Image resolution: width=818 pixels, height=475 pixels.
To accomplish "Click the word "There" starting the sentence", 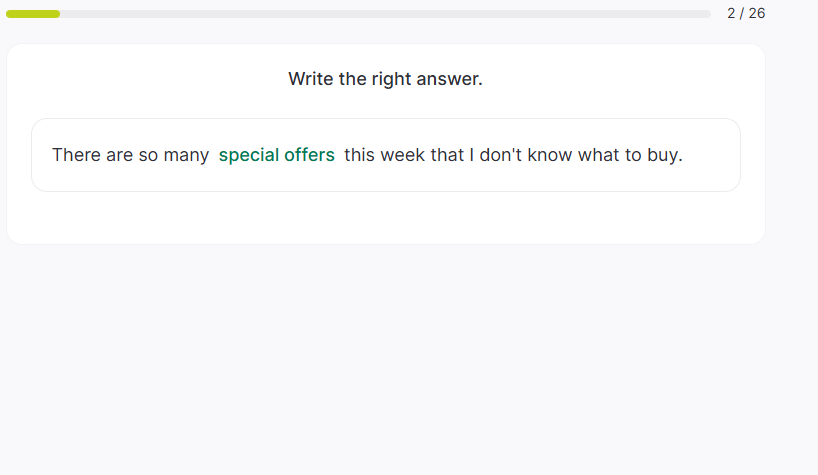I will point(76,155).
